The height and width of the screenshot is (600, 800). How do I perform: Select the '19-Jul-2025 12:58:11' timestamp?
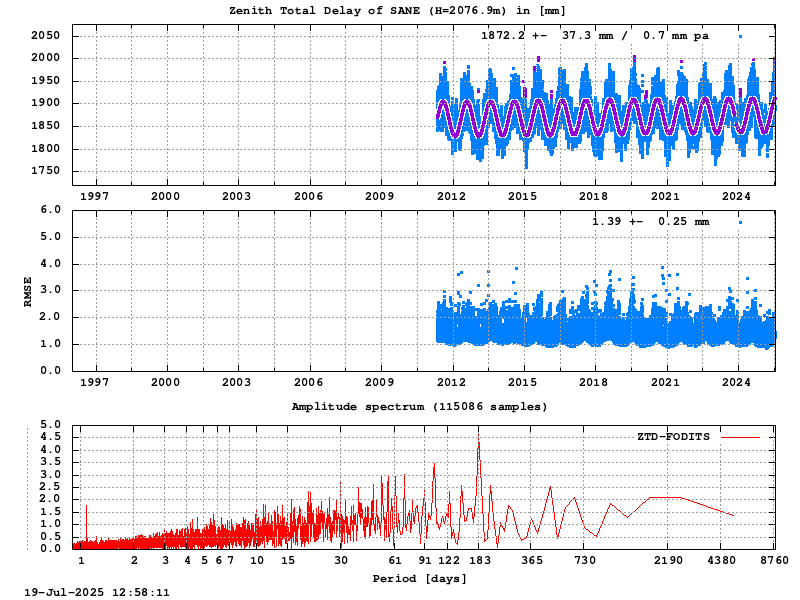coord(96,592)
